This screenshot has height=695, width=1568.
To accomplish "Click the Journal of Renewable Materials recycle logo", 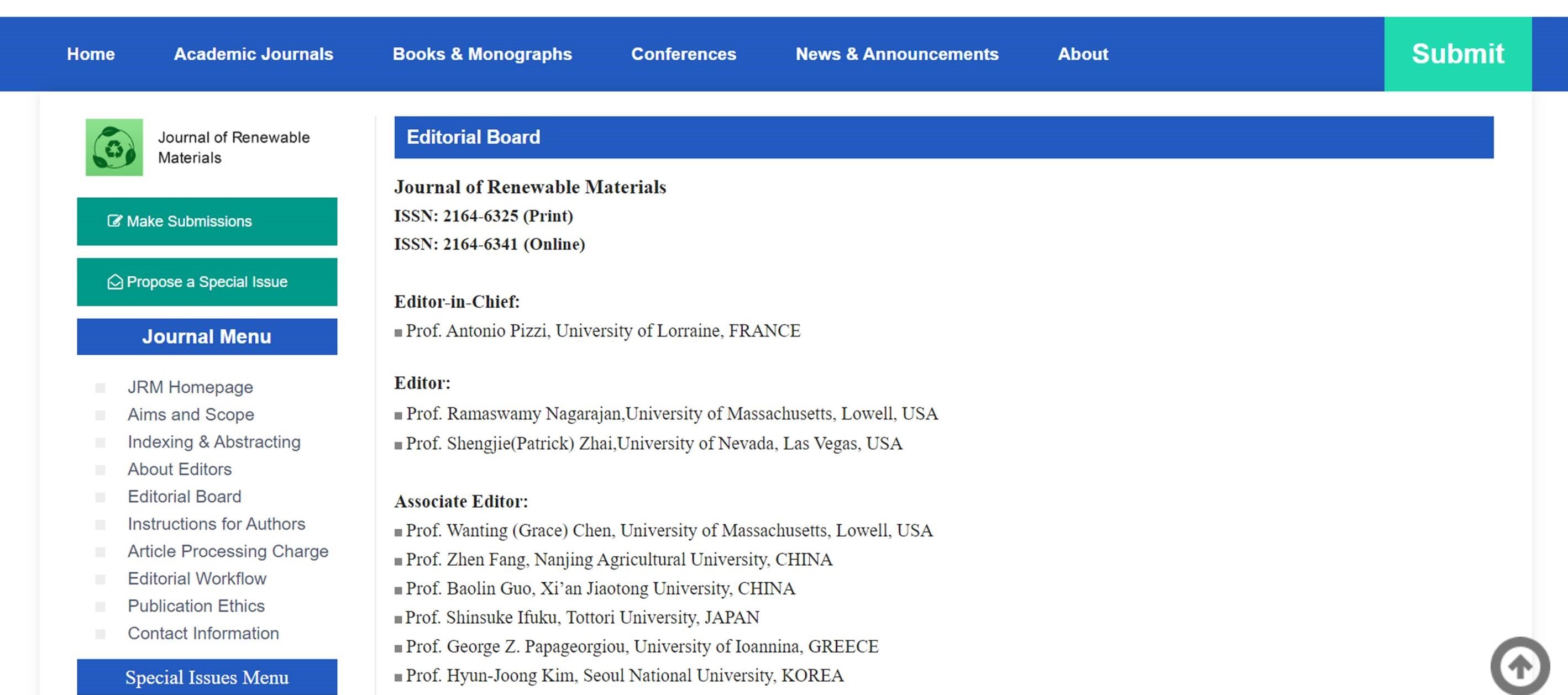I will pyautogui.click(x=114, y=148).
